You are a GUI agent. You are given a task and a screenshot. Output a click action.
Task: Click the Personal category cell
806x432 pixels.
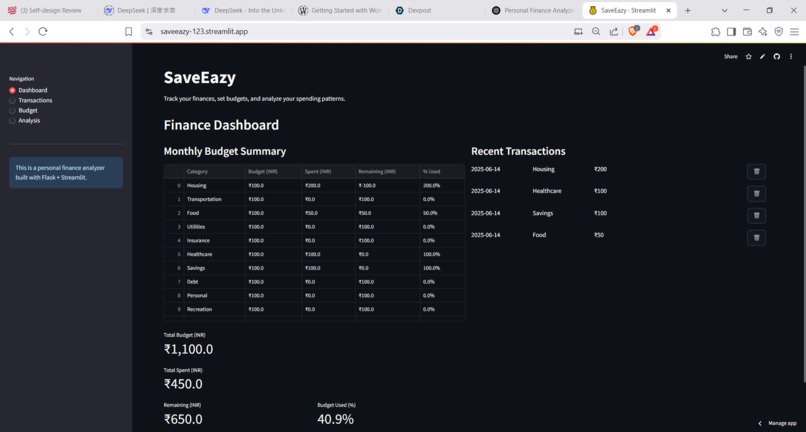pyautogui.click(x=214, y=296)
